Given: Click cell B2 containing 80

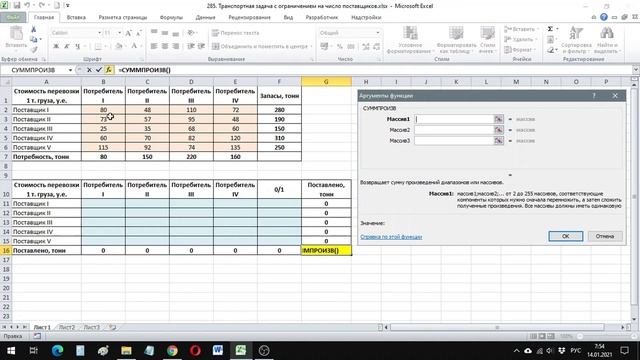Looking at the screenshot, I should click(x=103, y=110).
